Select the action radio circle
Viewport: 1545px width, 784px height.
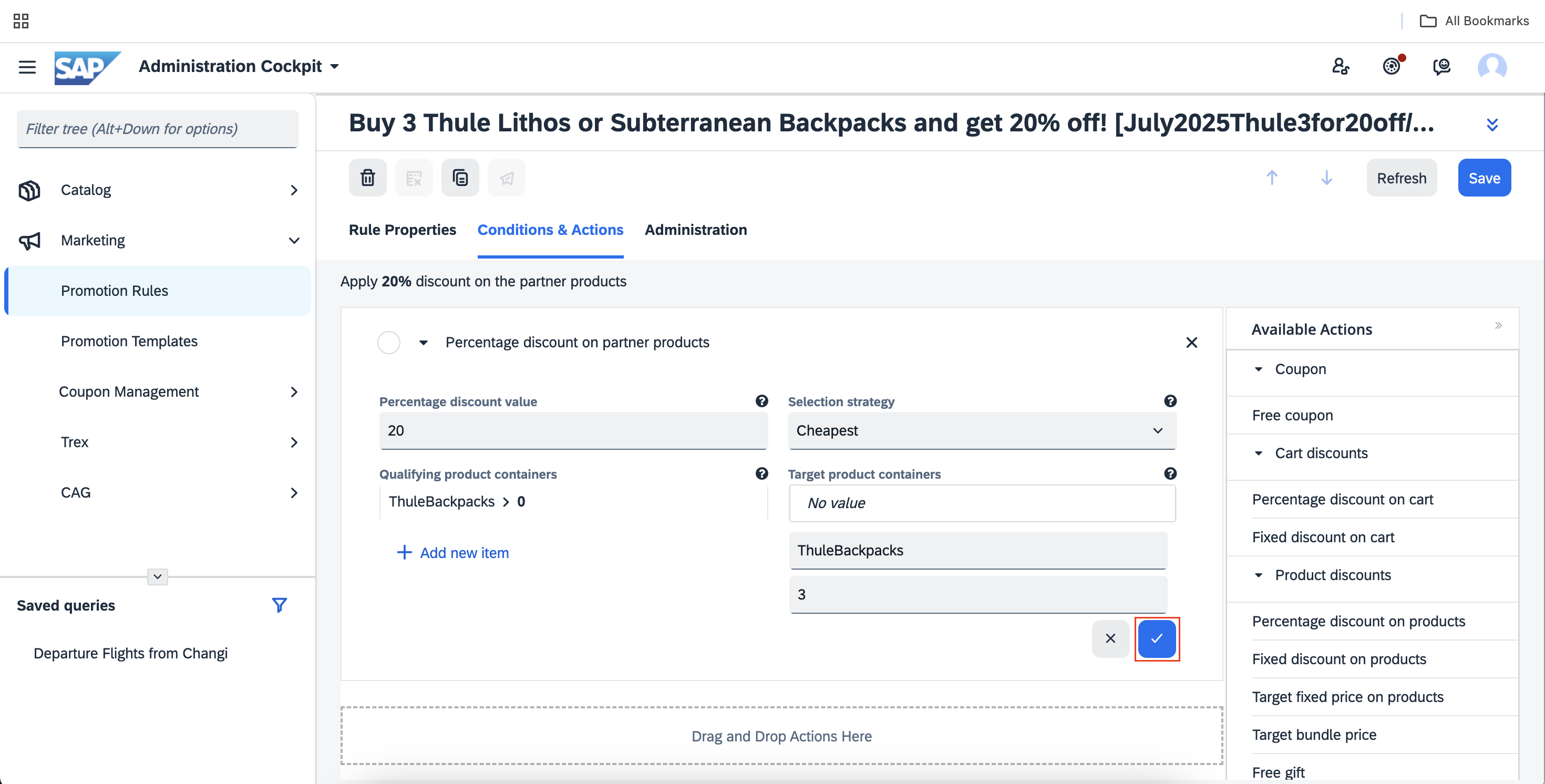(x=389, y=343)
